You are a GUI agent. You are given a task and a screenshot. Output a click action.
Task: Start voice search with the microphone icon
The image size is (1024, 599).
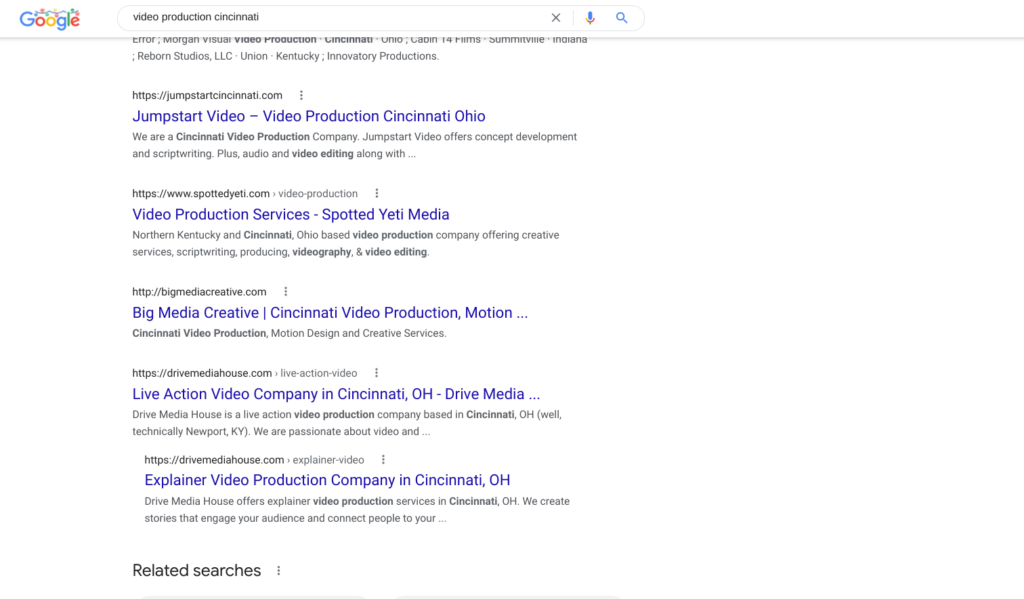(590, 18)
